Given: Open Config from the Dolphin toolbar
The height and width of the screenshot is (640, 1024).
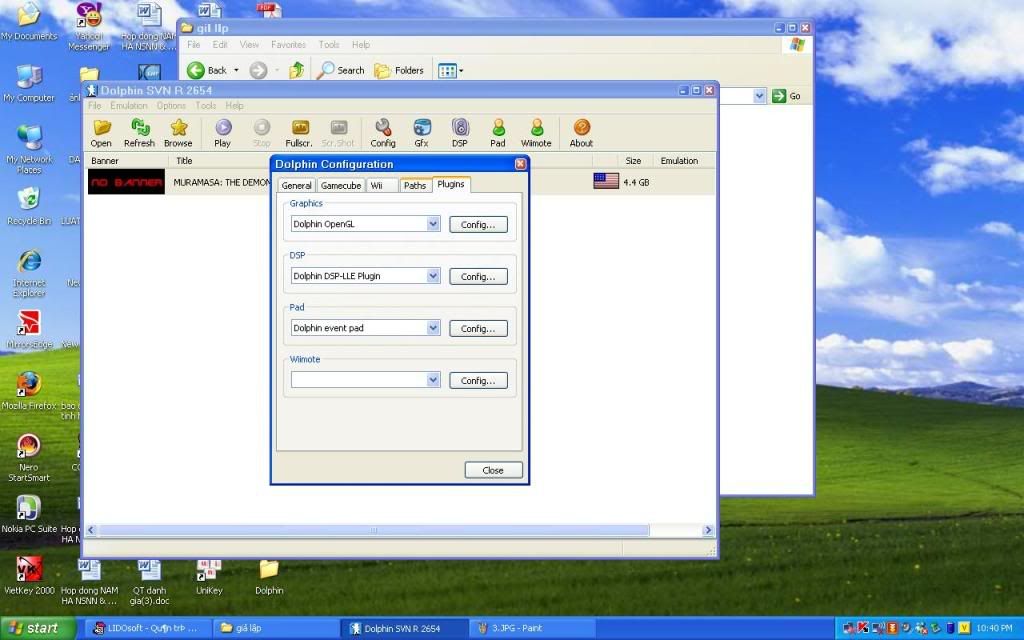Looking at the screenshot, I should [x=383, y=133].
